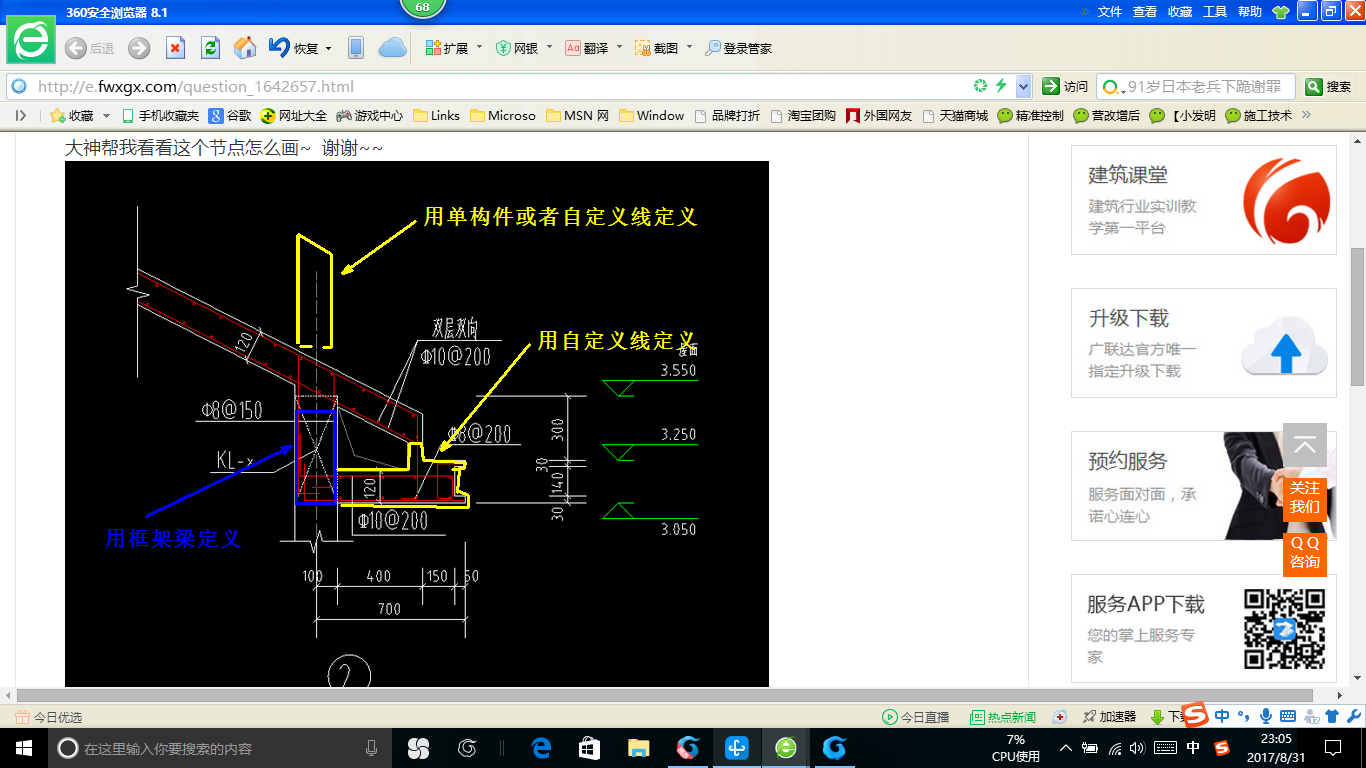This screenshot has height=768, width=1366.
Task: Click the 翻译 translate button
Action: (587, 48)
